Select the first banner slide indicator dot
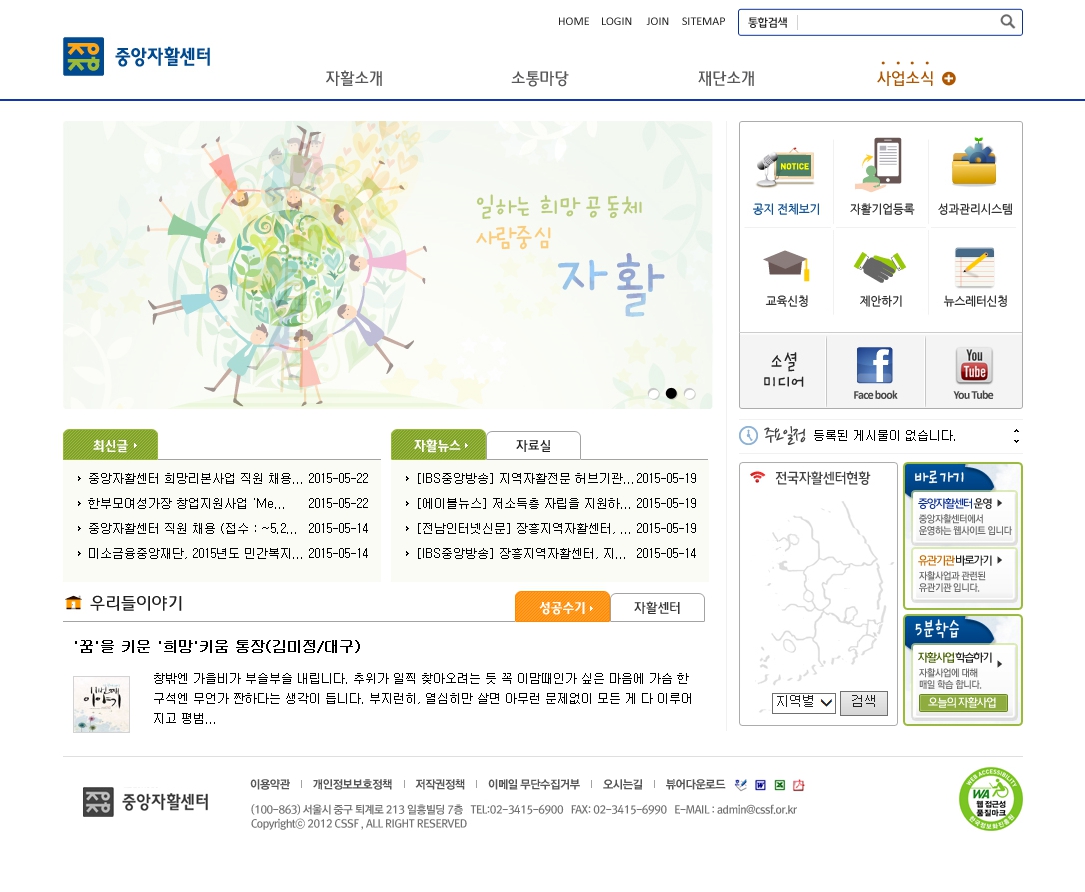 tap(653, 394)
